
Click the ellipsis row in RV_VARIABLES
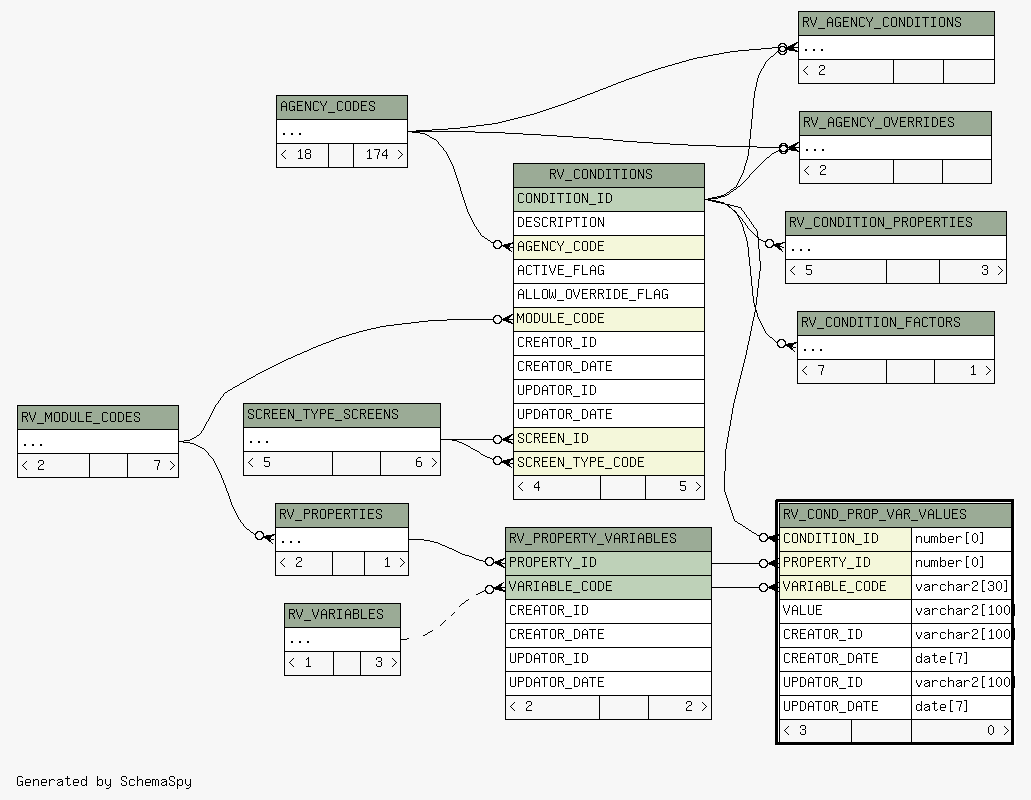pos(343,639)
